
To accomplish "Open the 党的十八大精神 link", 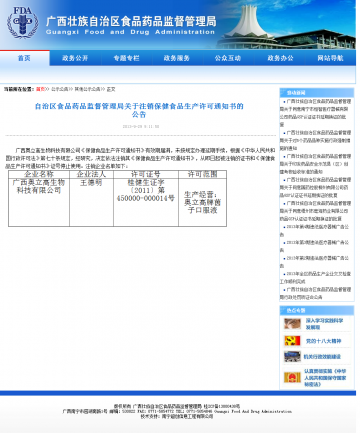I will (323, 341).
